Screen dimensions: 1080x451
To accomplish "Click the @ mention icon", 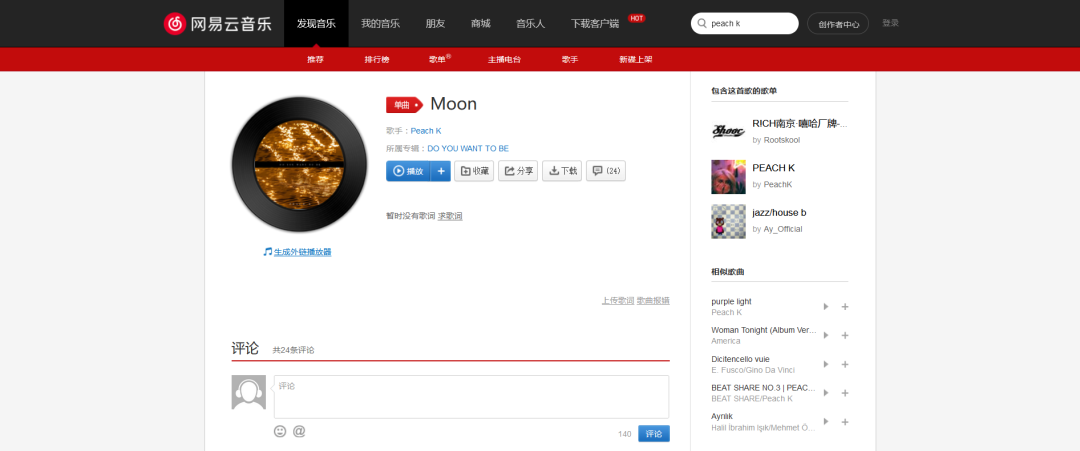I will [x=299, y=431].
